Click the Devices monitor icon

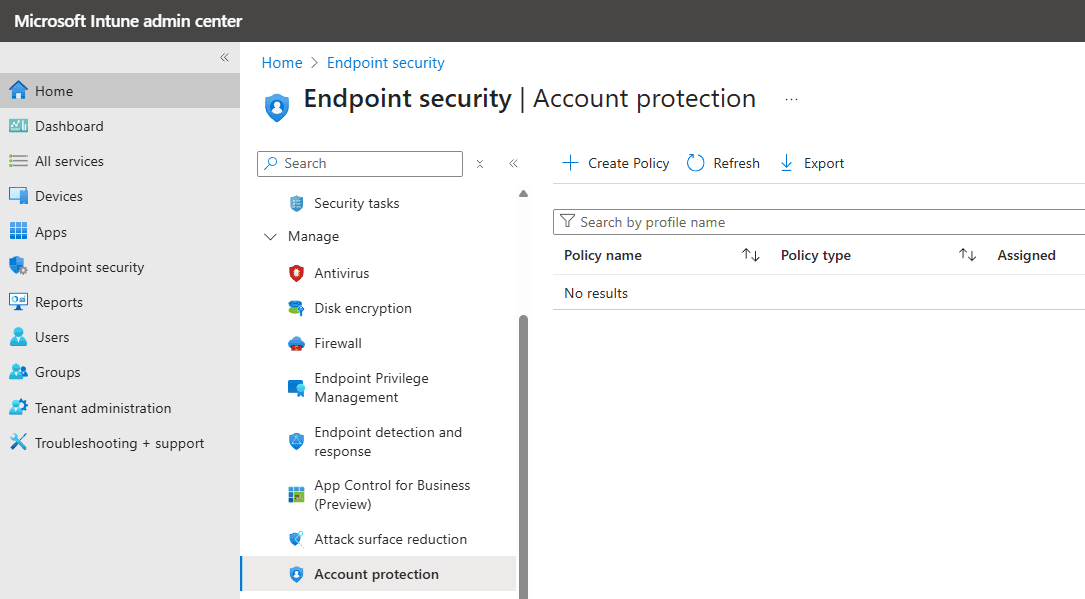coord(19,196)
